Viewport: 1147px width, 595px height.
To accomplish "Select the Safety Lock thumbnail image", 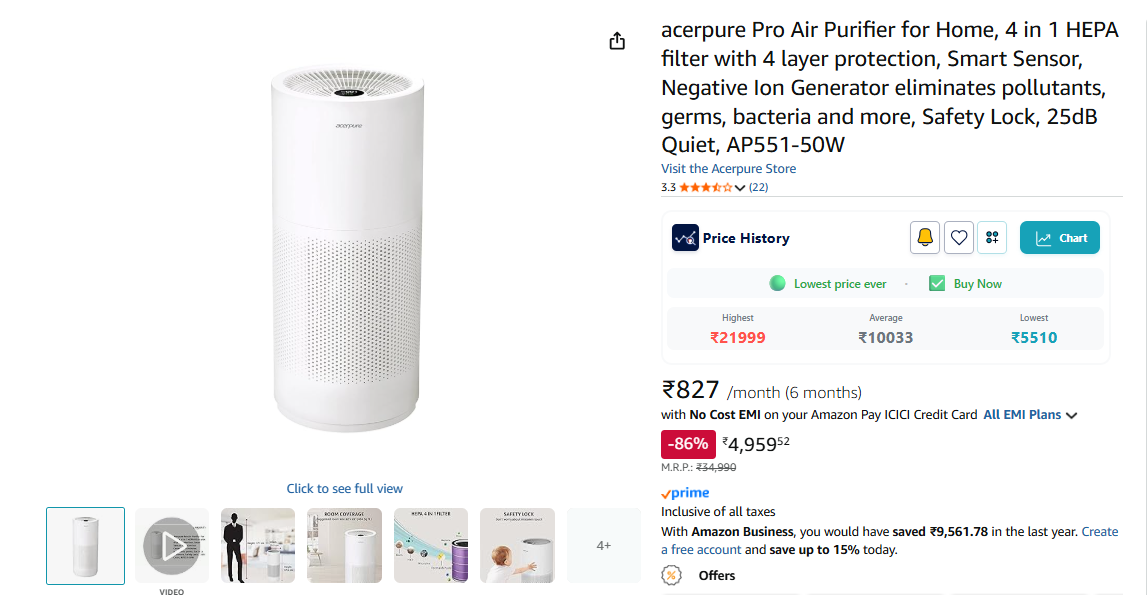I will pyautogui.click(x=517, y=545).
